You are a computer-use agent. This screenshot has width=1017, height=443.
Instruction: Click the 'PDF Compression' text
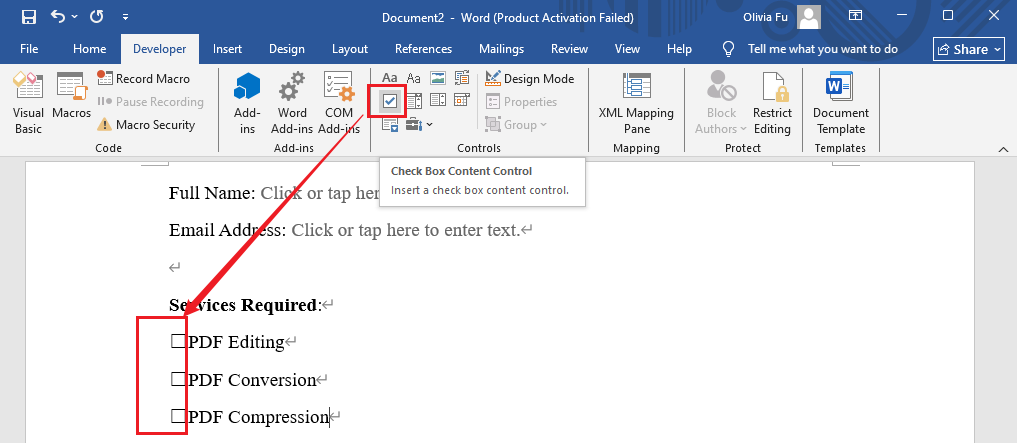tap(258, 417)
